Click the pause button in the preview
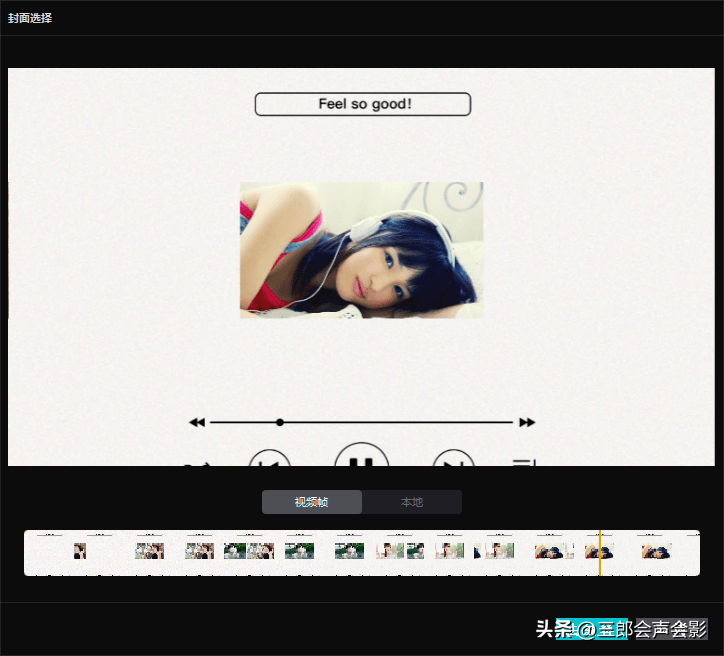Image resolution: width=724 pixels, height=656 pixels. pos(361,459)
